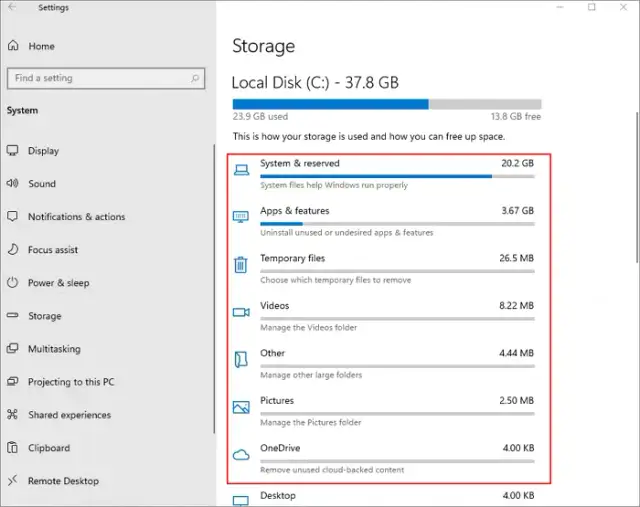Click the Videos camera icon

(x=241, y=312)
